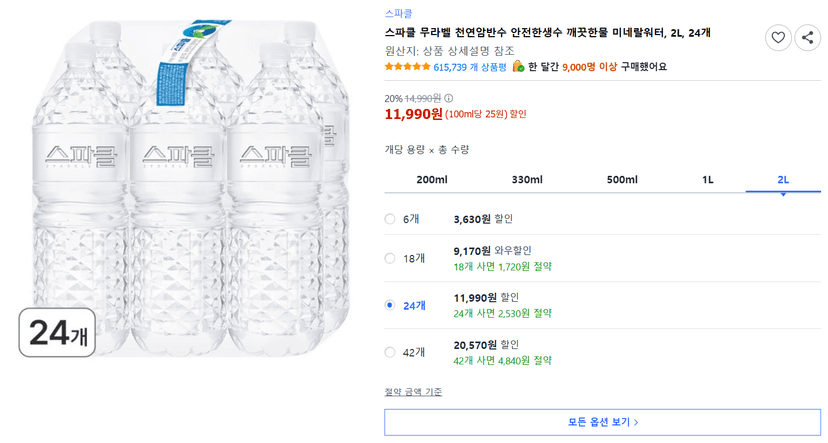Screen dimensions: 828x443
Task: Choose the 42개 quantity radio button
Action: coord(390,352)
